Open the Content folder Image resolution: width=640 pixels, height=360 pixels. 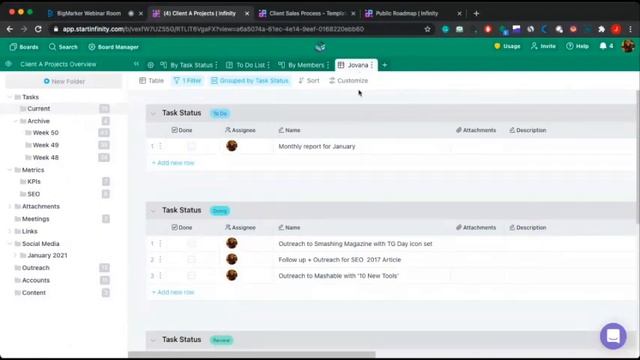pyautogui.click(x=33, y=293)
